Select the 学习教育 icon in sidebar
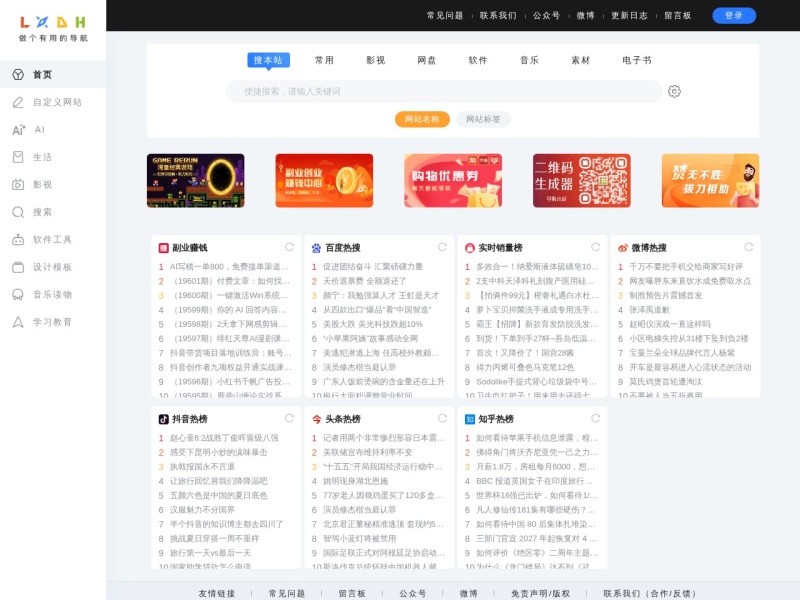800x600 pixels. 18,322
